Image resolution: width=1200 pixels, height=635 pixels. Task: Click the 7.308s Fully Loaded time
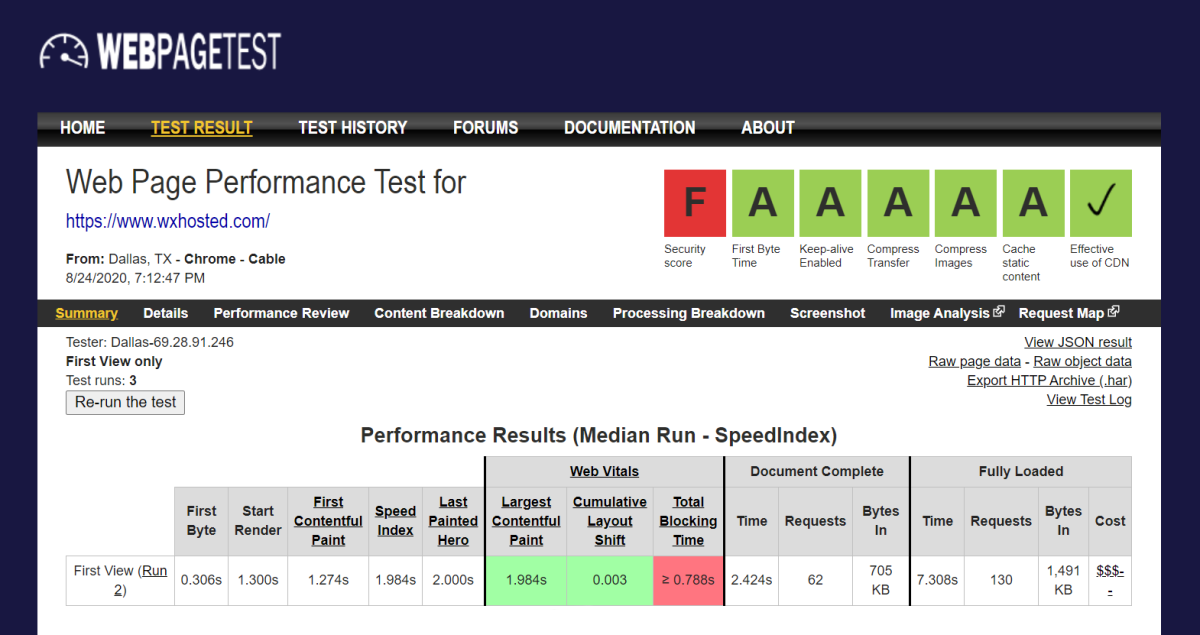tap(937, 580)
